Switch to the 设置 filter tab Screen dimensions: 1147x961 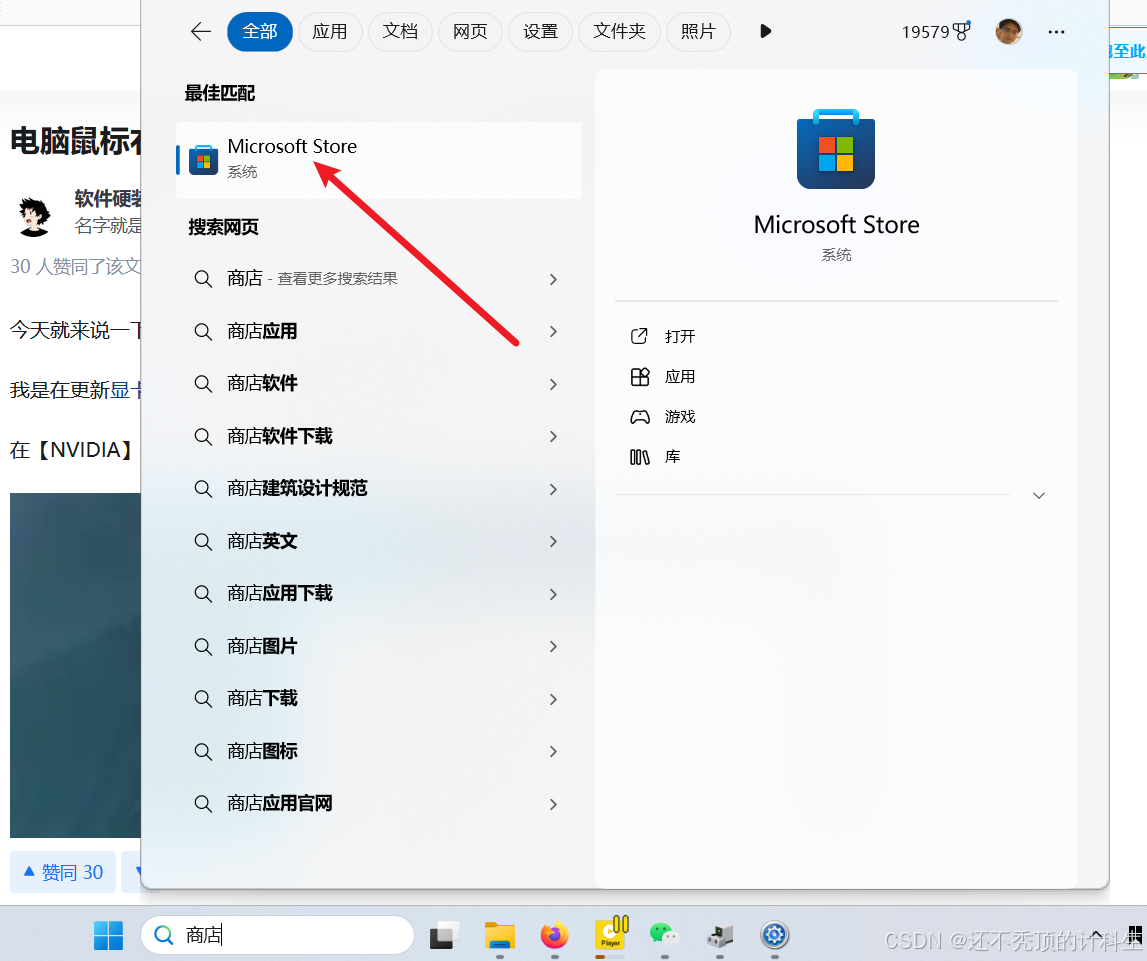(x=541, y=31)
